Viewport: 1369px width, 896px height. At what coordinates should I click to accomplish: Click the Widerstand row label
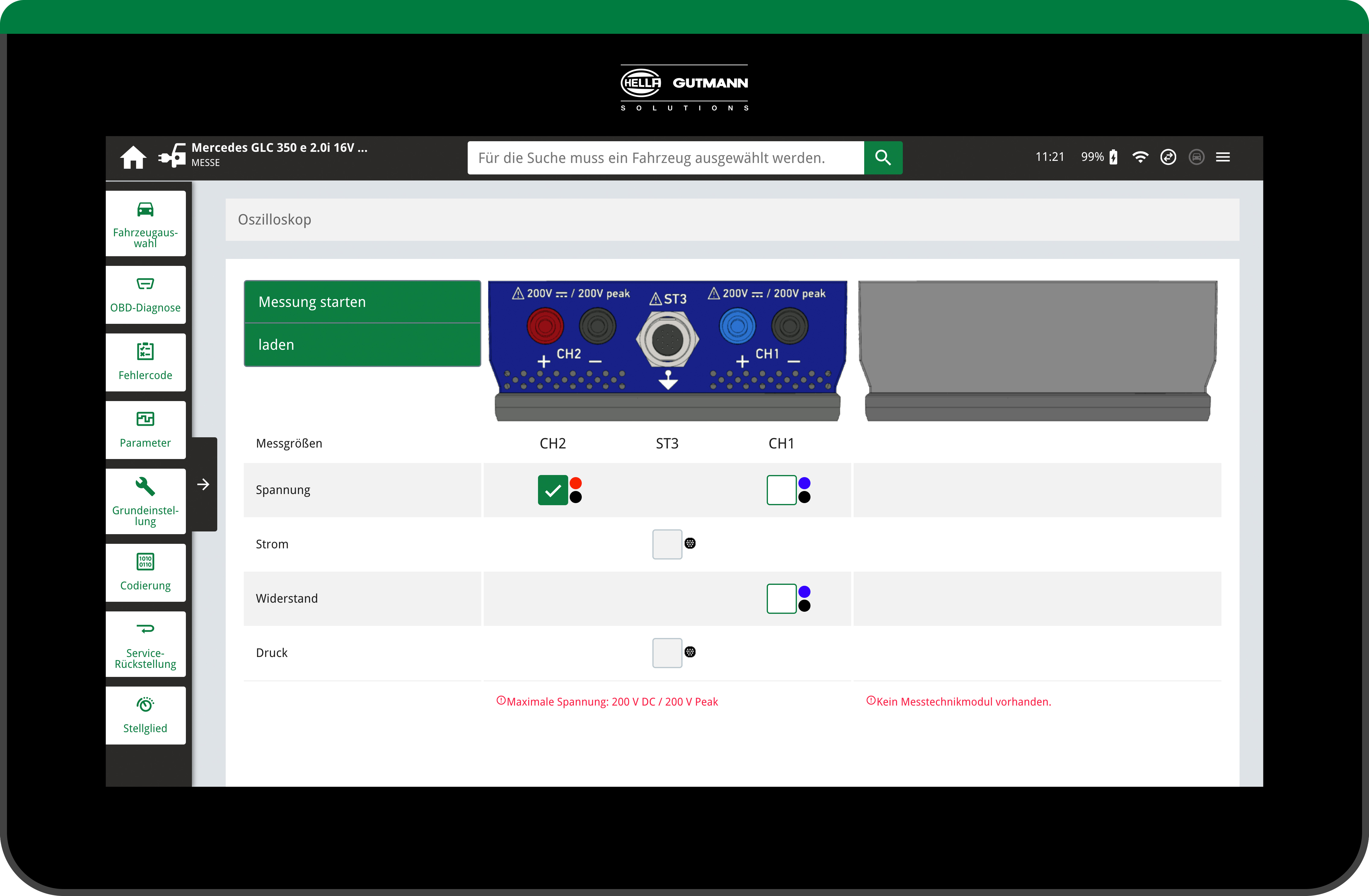pyautogui.click(x=286, y=598)
